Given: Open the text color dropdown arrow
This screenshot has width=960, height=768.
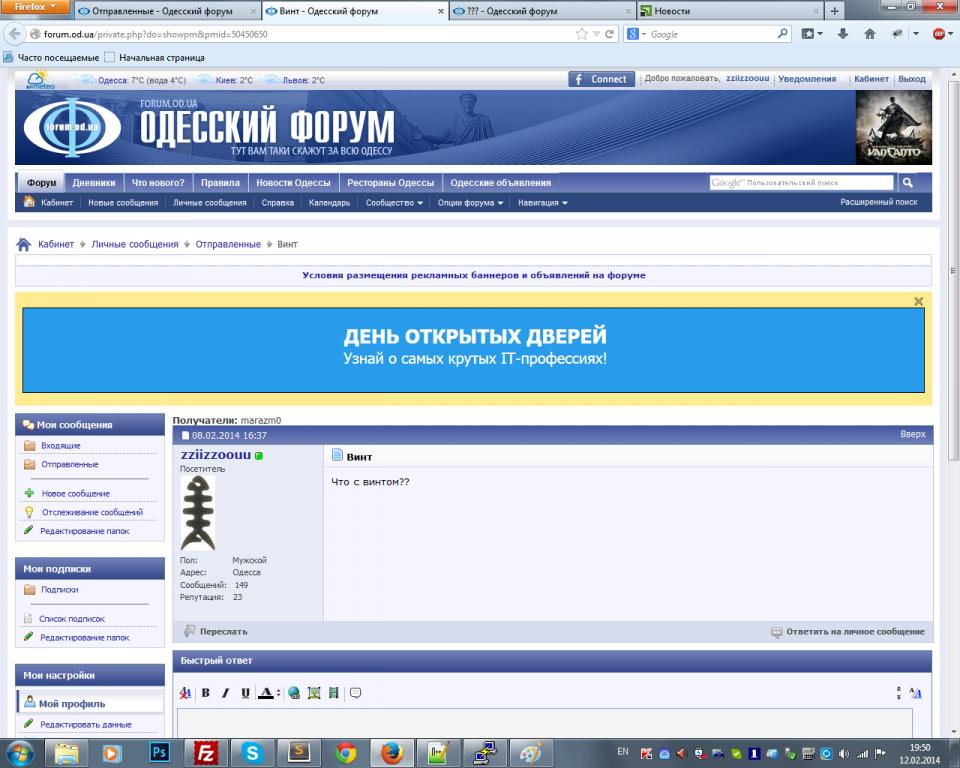Looking at the screenshot, I should (x=278, y=693).
